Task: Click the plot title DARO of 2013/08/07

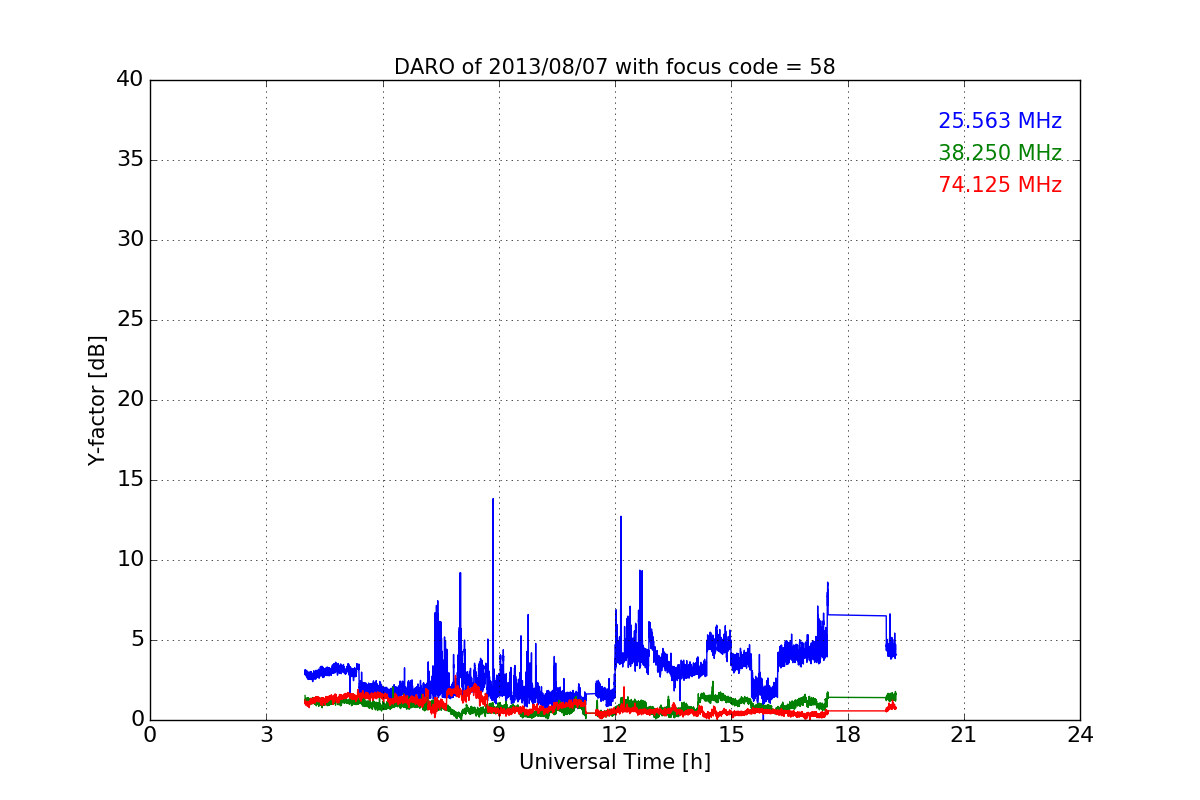Action: (614, 67)
